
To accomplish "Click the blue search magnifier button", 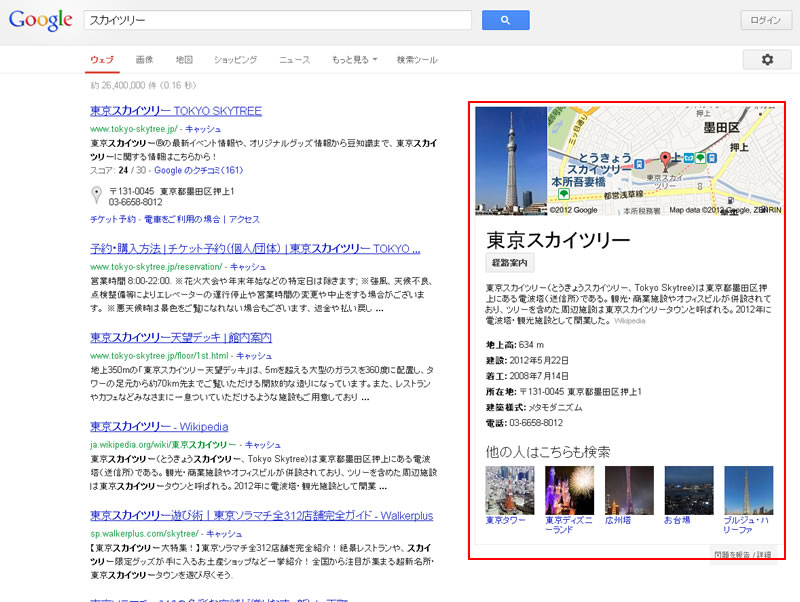I will tap(505, 20).
